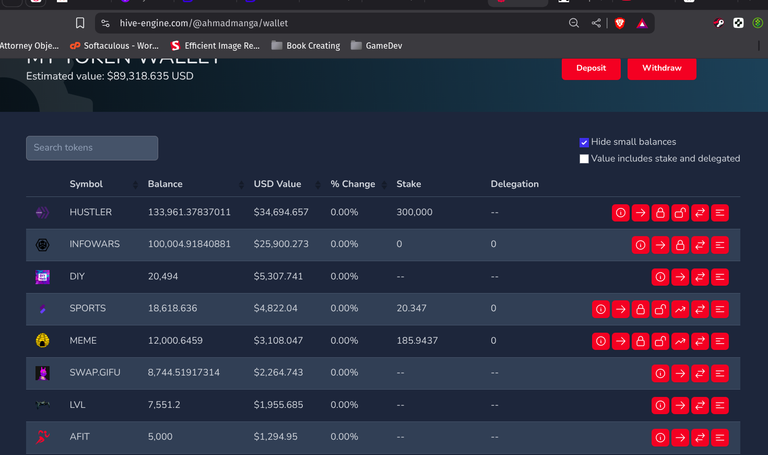
Task: Open info for the HUSTLER token
Action: [x=621, y=213]
